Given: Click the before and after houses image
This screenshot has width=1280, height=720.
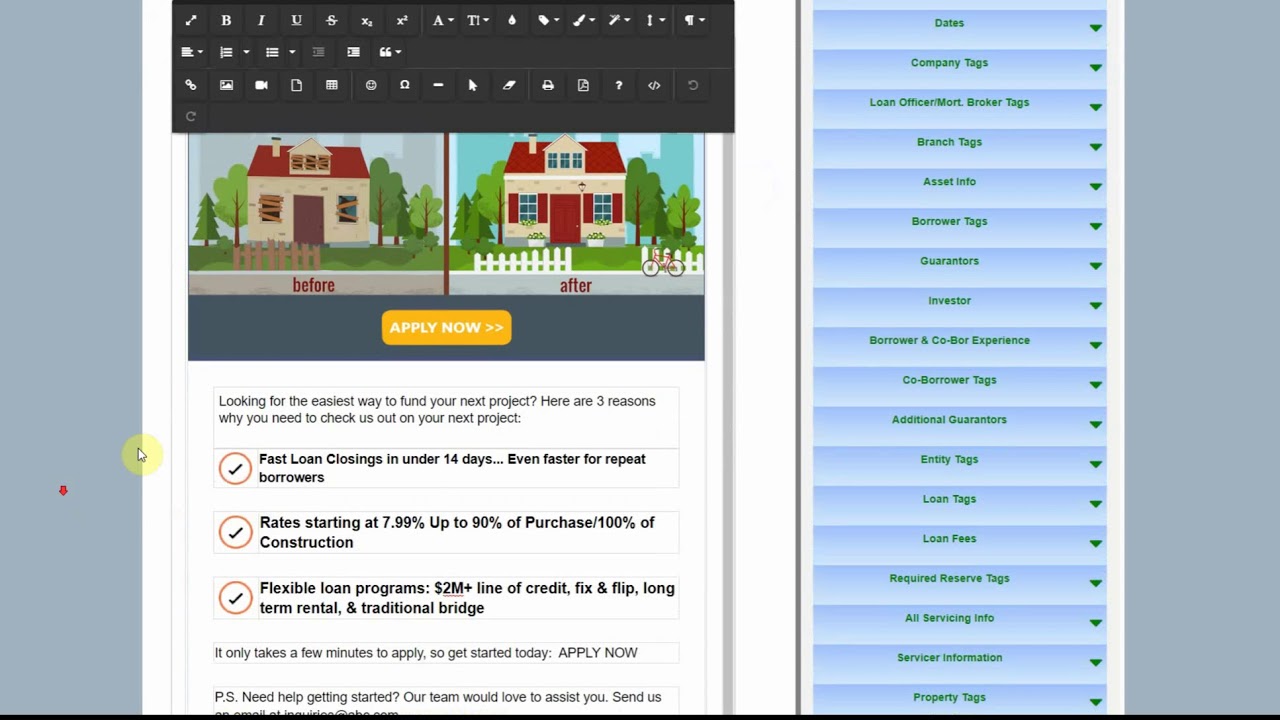Looking at the screenshot, I should 446,214.
